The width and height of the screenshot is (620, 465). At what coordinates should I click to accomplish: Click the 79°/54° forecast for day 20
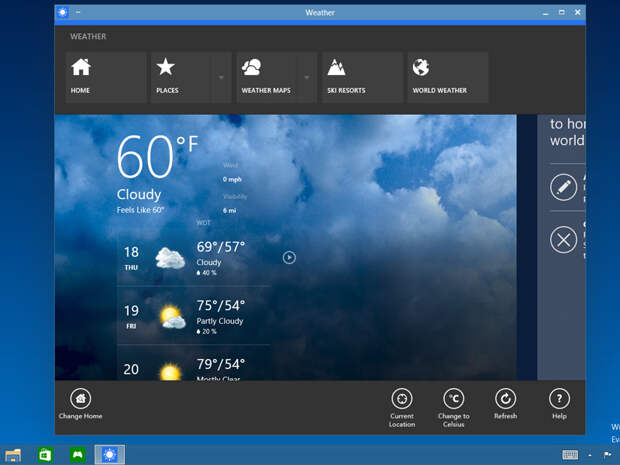coord(221,364)
